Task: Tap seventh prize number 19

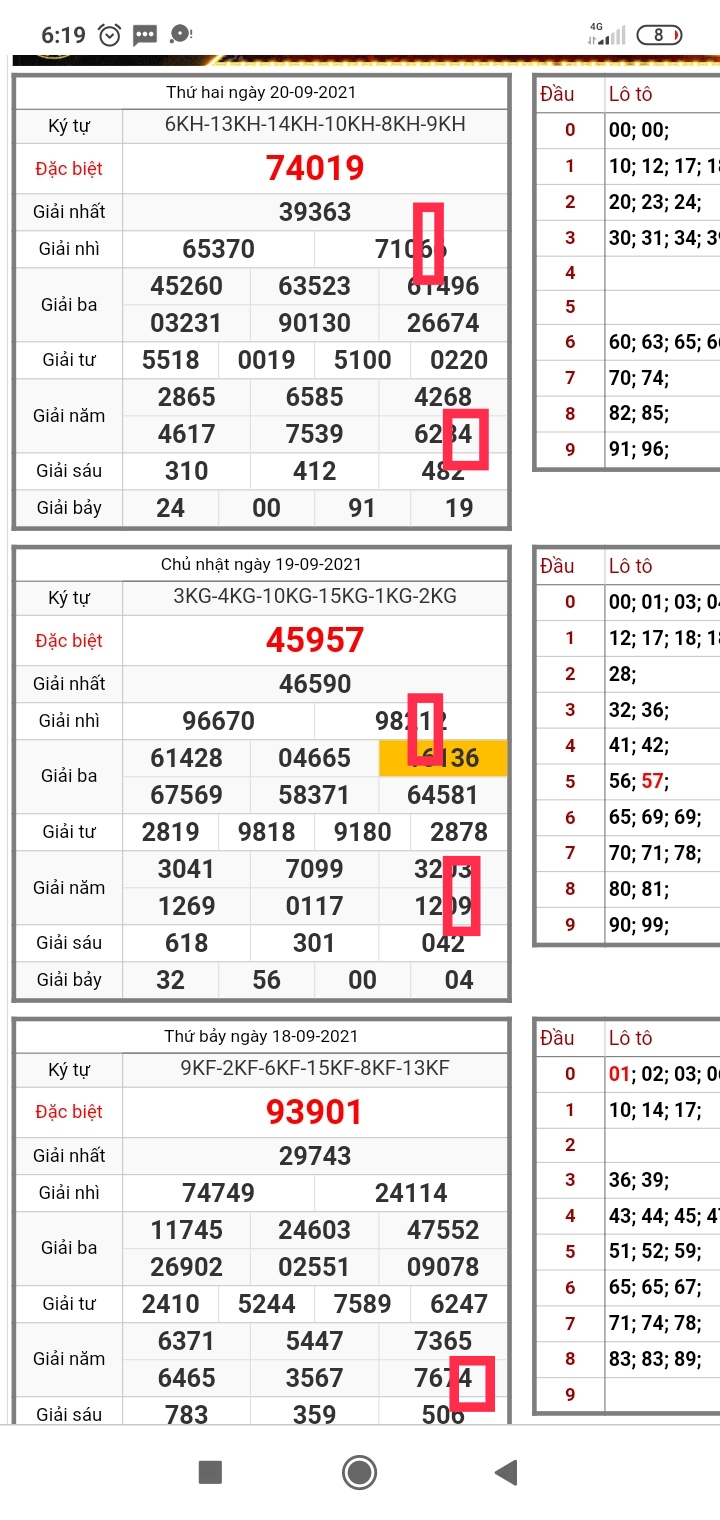Action: [459, 508]
